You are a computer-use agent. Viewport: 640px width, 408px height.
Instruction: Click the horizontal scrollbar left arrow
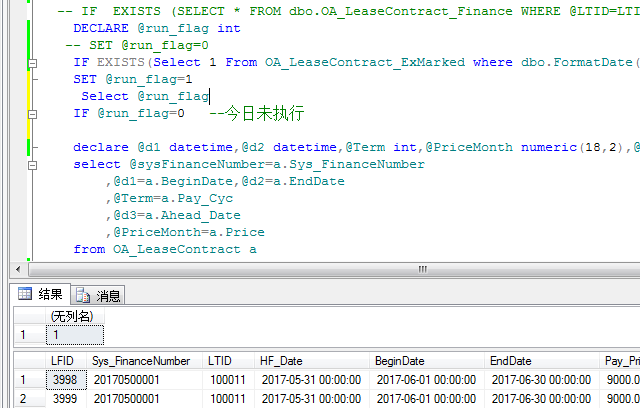tap(18, 269)
